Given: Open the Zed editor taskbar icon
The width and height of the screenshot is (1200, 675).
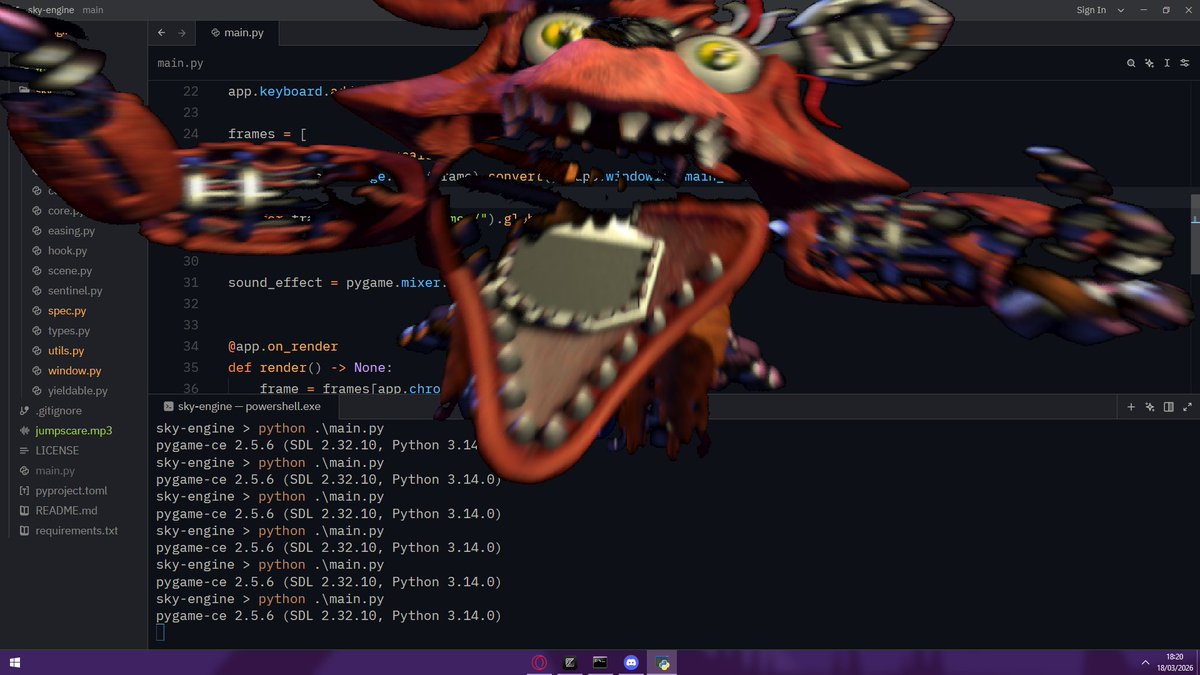Looking at the screenshot, I should pyautogui.click(x=570, y=662).
